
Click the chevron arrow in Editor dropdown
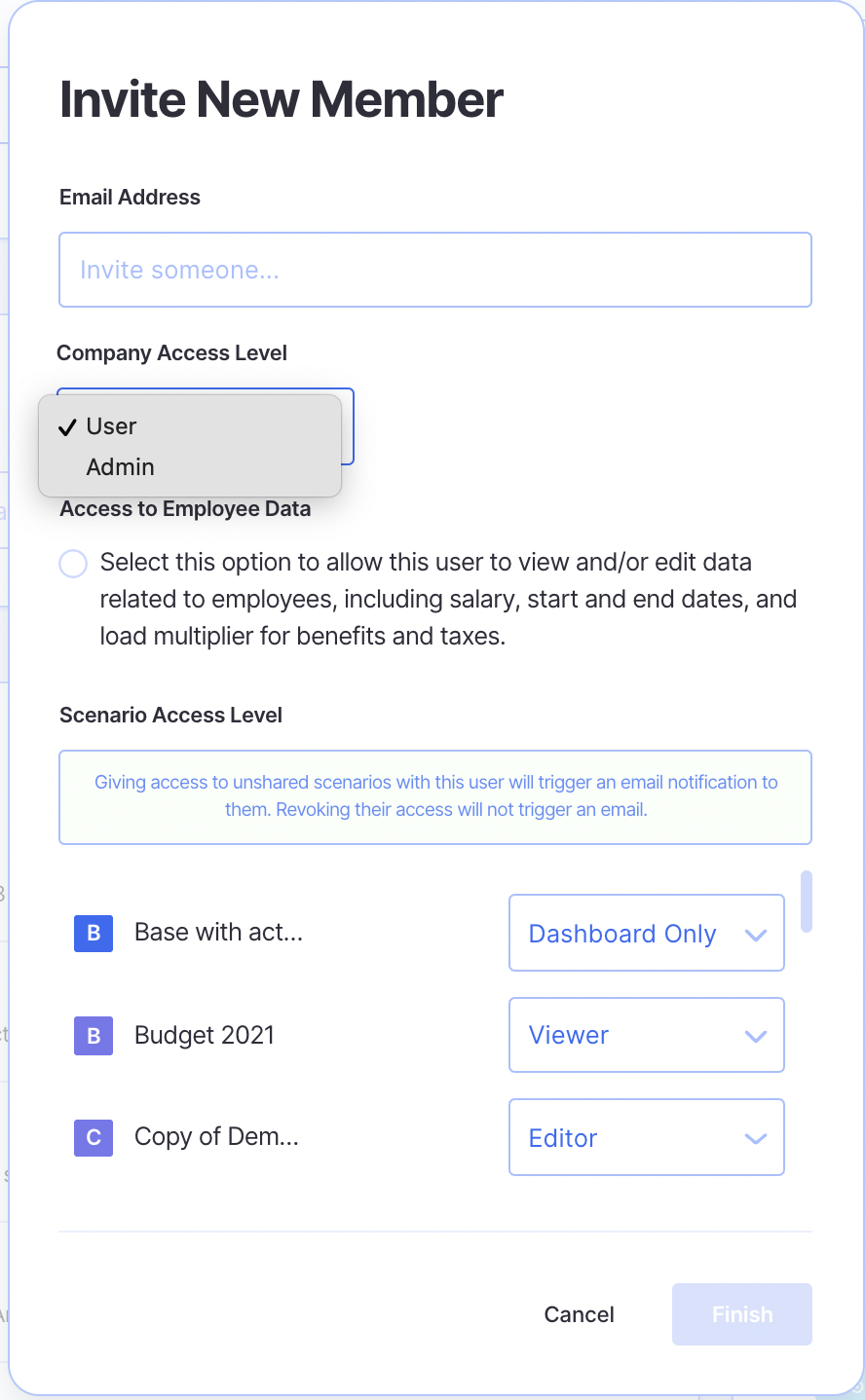756,1138
